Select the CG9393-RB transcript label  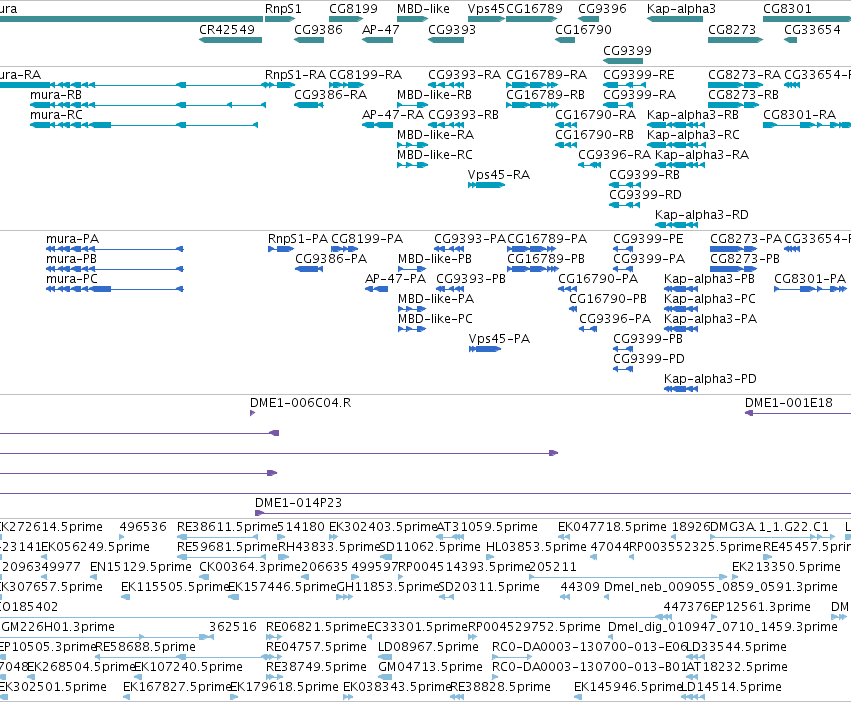tap(463, 115)
